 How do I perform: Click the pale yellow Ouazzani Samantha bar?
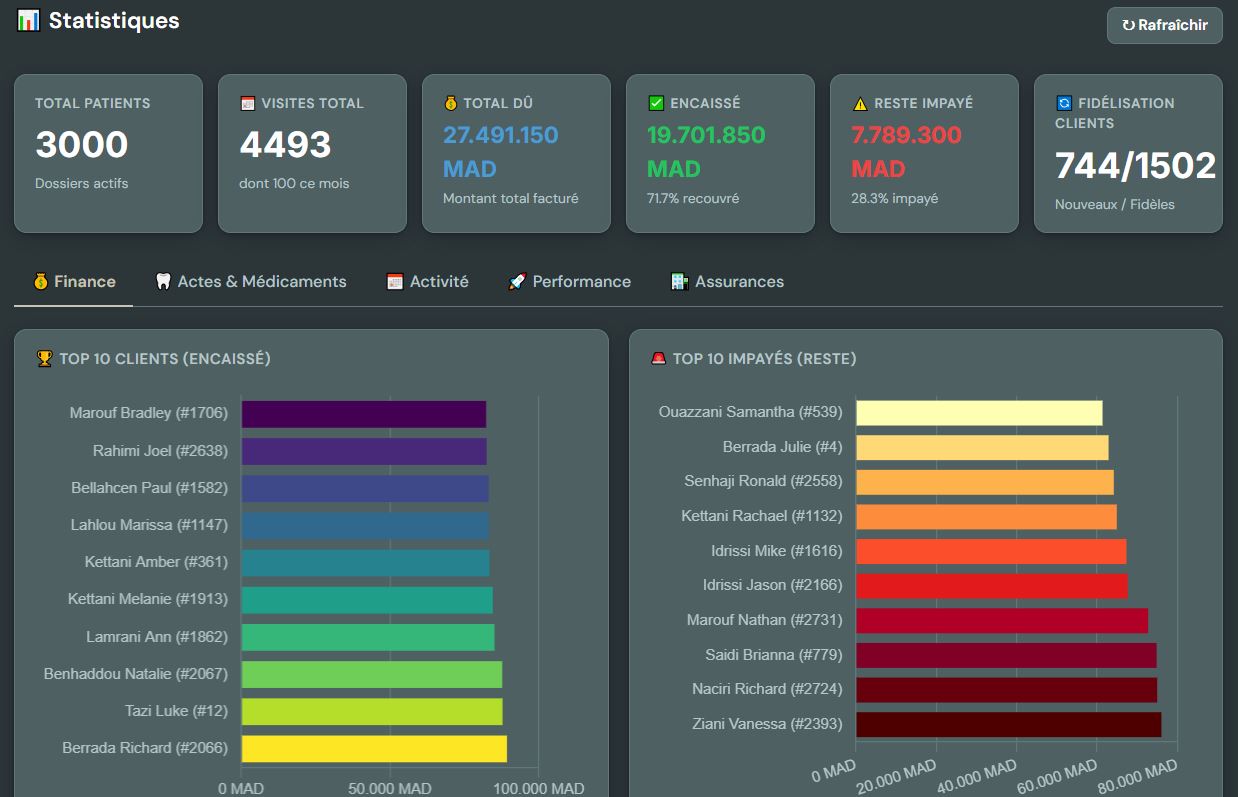979,413
